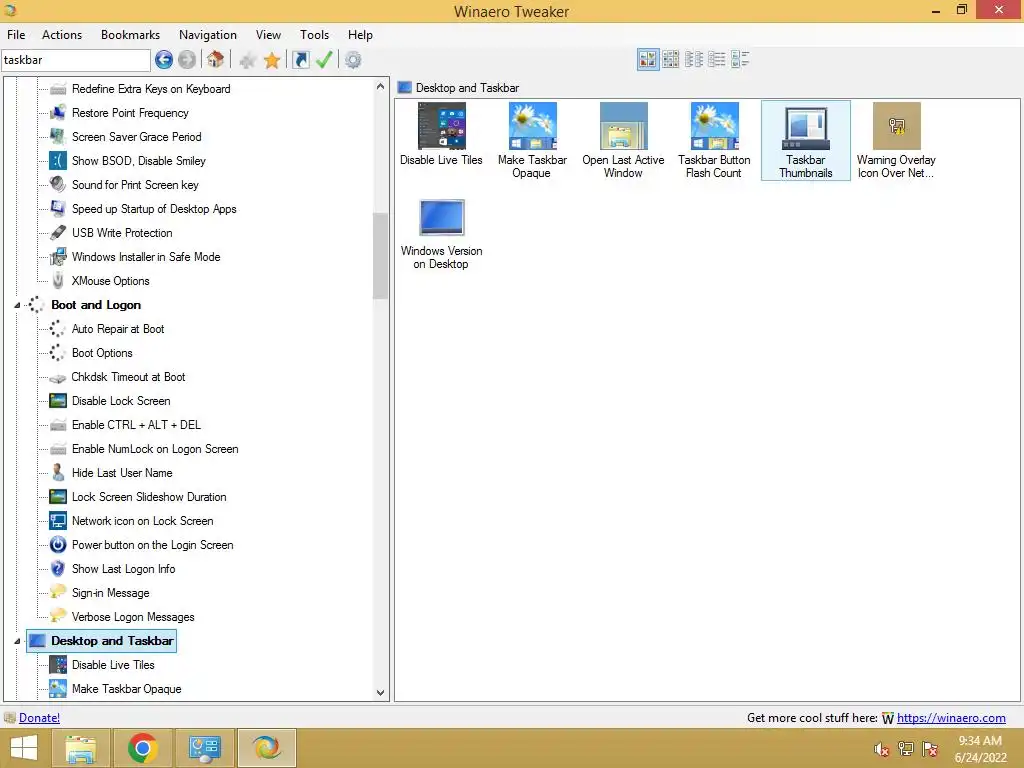
Task: Open the Disable Live Tiles thumbnail
Action: click(441, 134)
